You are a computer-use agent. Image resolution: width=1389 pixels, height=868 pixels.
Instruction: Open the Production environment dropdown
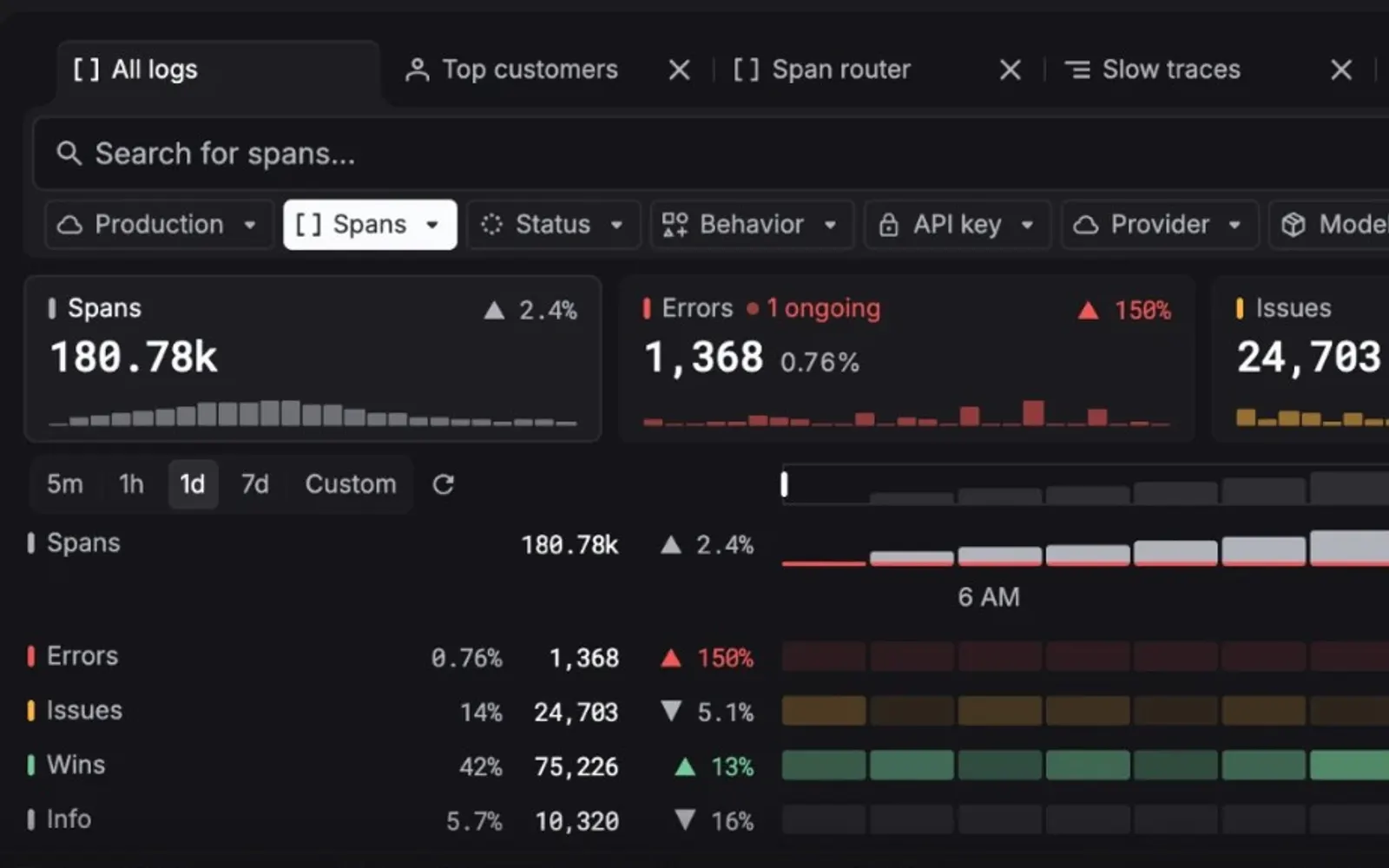tap(159, 225)
